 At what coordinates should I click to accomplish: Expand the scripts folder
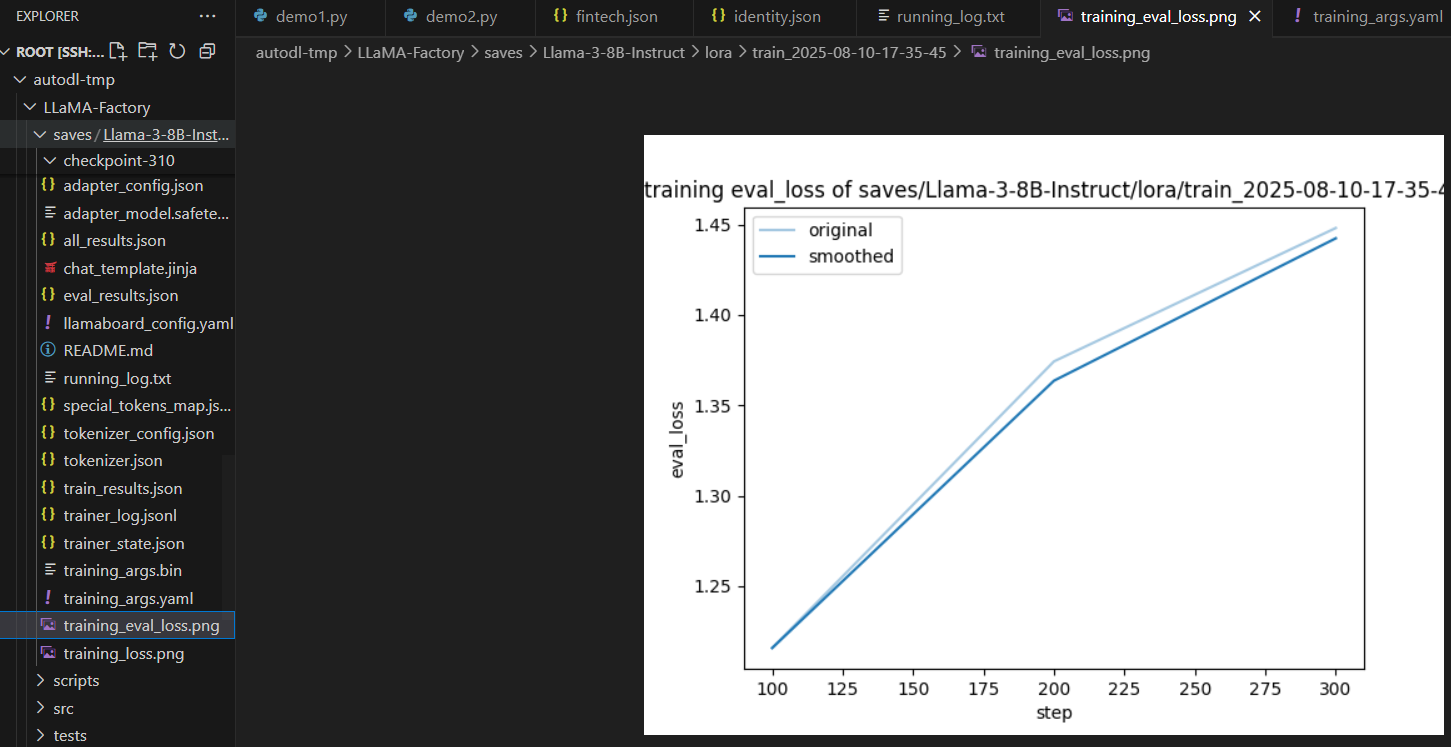(x=41, y=680)
